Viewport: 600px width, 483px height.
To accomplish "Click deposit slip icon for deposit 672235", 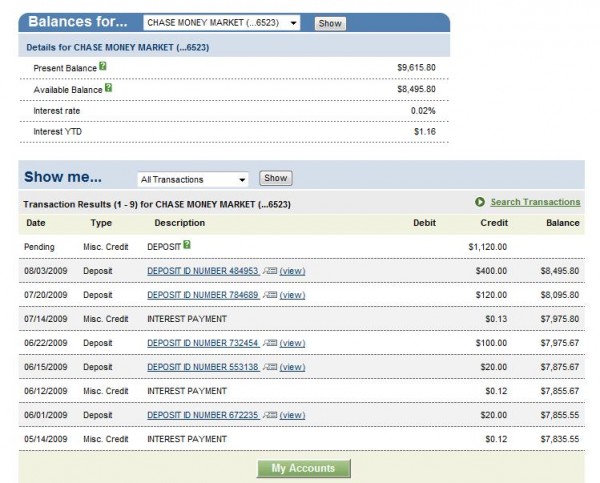I will 269,415.
